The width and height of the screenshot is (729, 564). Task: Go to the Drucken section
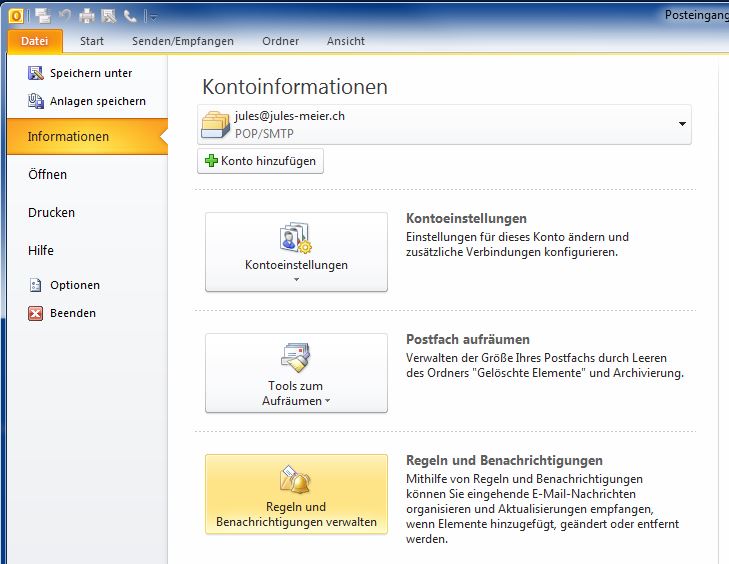[x=51, y=212]
